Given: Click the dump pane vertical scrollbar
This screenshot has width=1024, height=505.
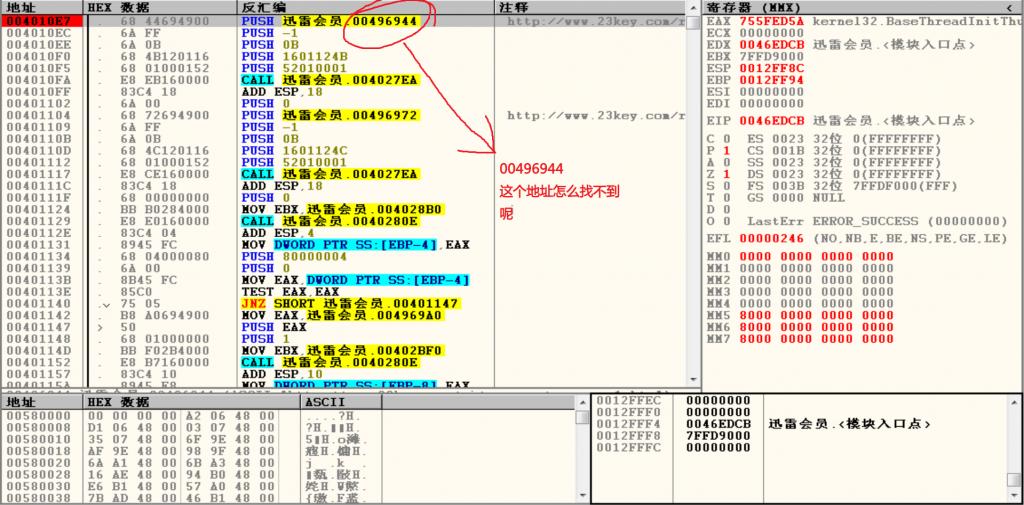Looking at the screenshot, I should point(584,450).
